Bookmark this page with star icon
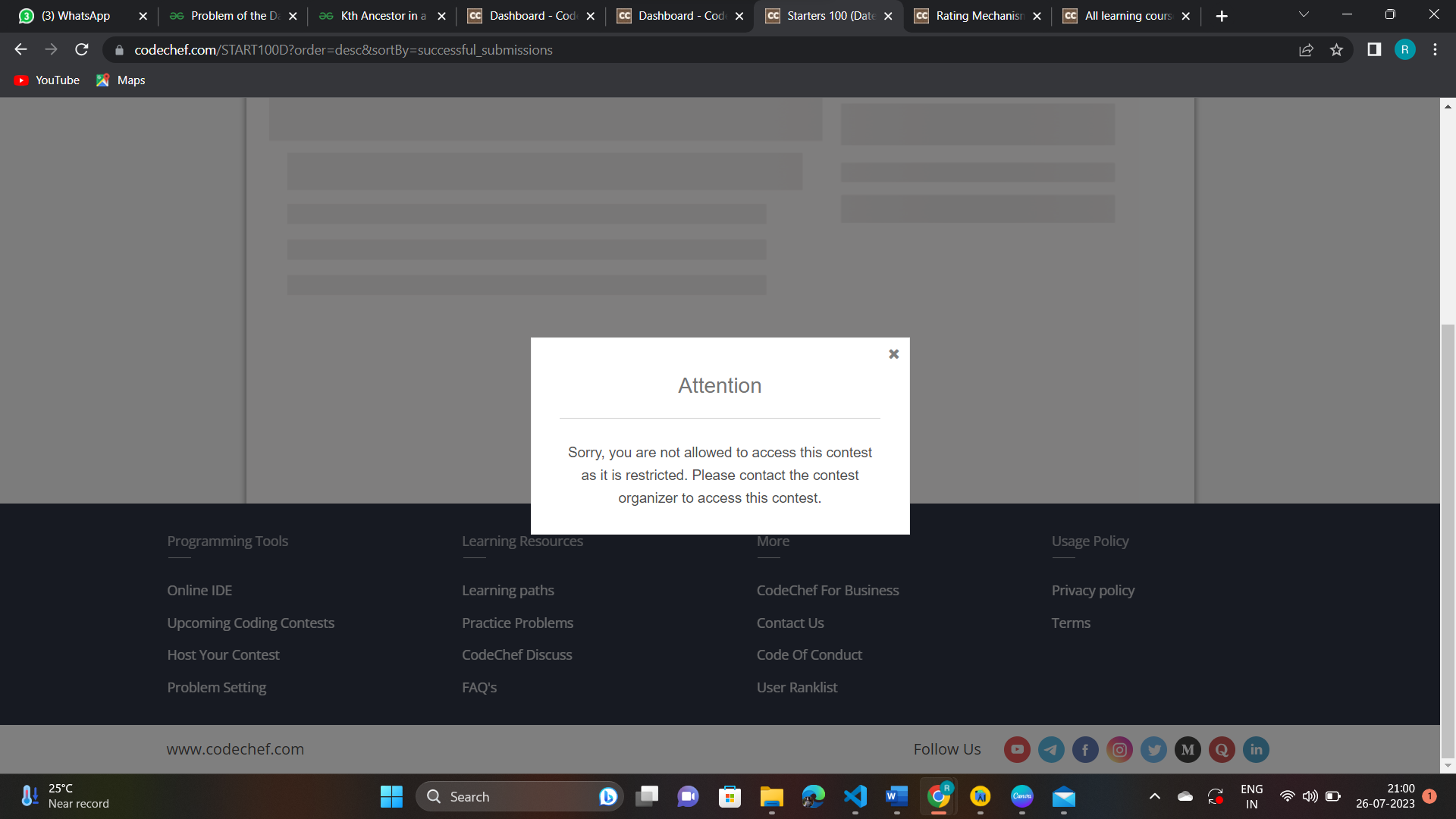Image resolution: width=1456 pixels, height=819 pixels. [1336, 50]
